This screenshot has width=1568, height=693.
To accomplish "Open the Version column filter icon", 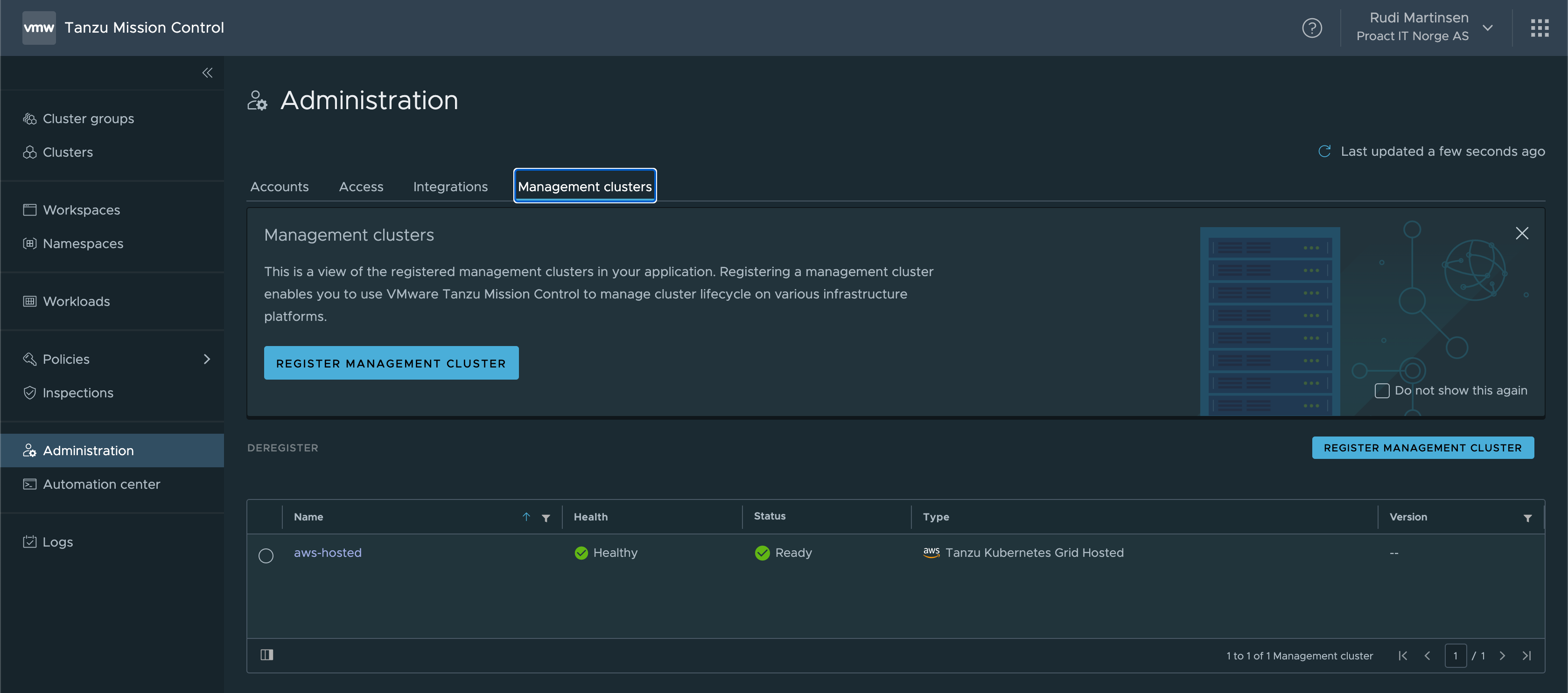I will (x=1527, y=518).
